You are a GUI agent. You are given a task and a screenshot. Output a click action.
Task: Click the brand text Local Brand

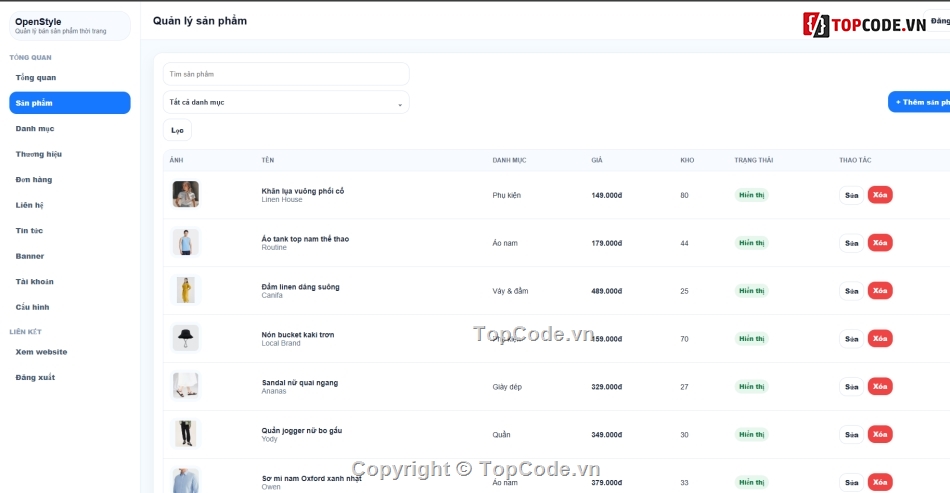(281, 343)
